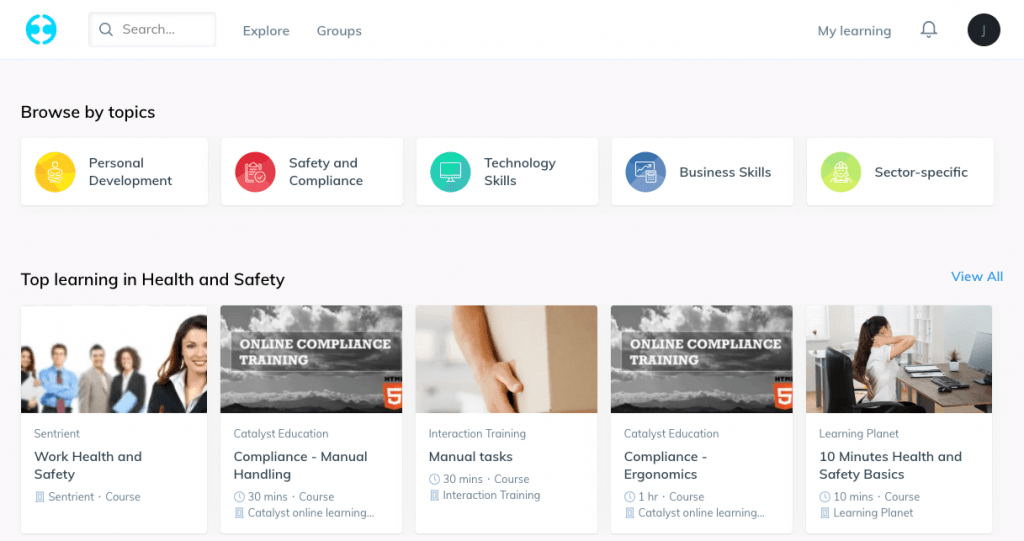
Task: Open the Sector-specific topic
Action: tap(900, 171)
